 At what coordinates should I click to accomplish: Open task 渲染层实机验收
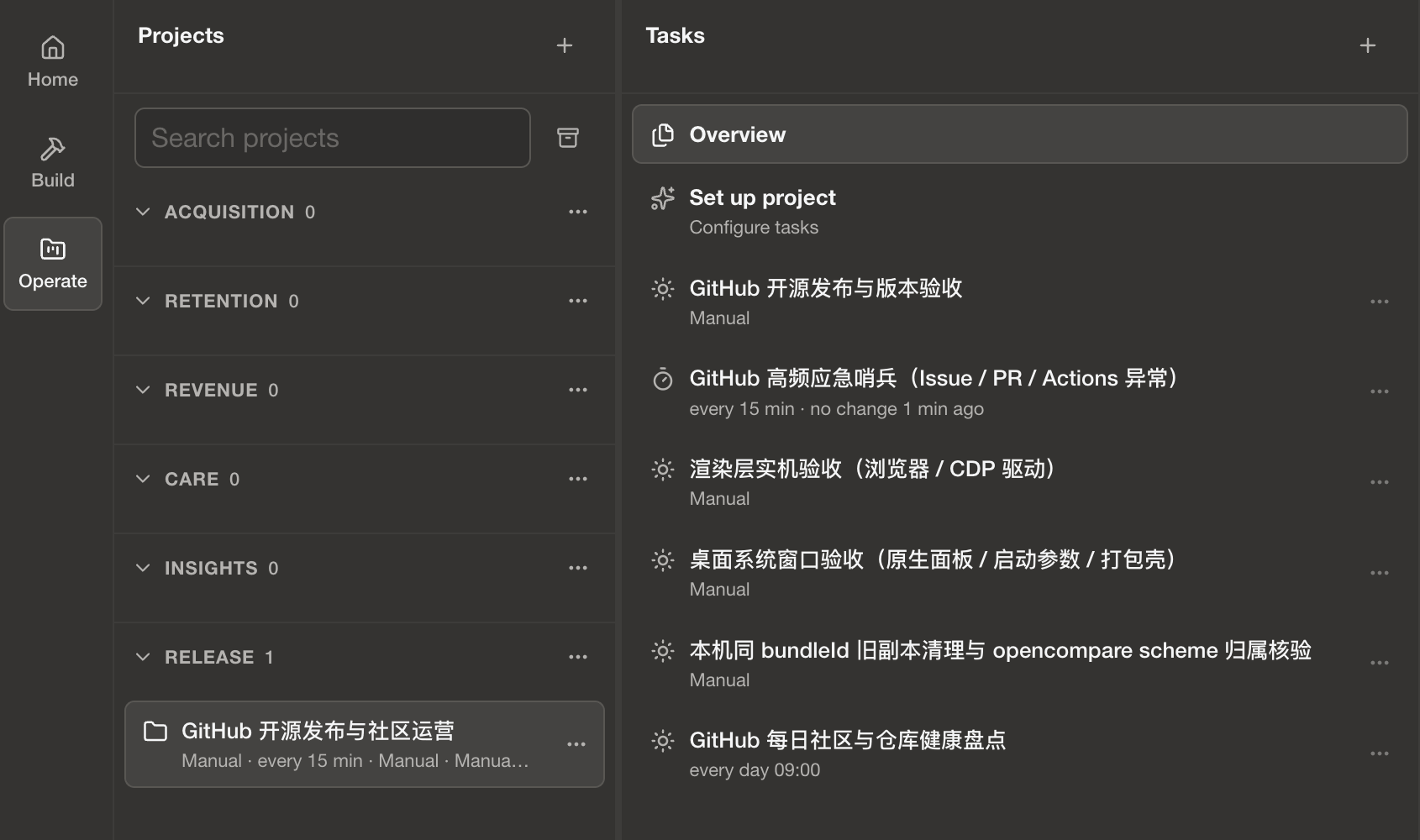(x=1020, y=483)
